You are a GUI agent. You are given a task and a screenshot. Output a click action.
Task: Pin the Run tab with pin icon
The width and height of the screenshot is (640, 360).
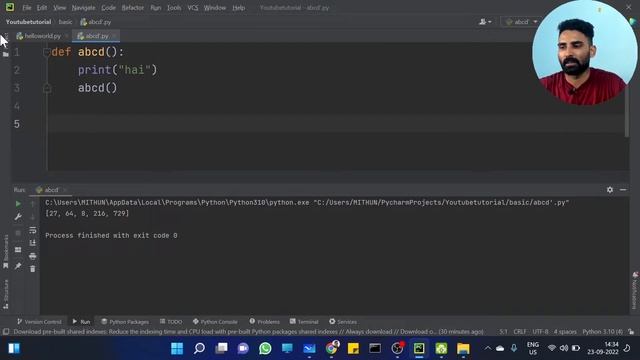coord(18,266)
